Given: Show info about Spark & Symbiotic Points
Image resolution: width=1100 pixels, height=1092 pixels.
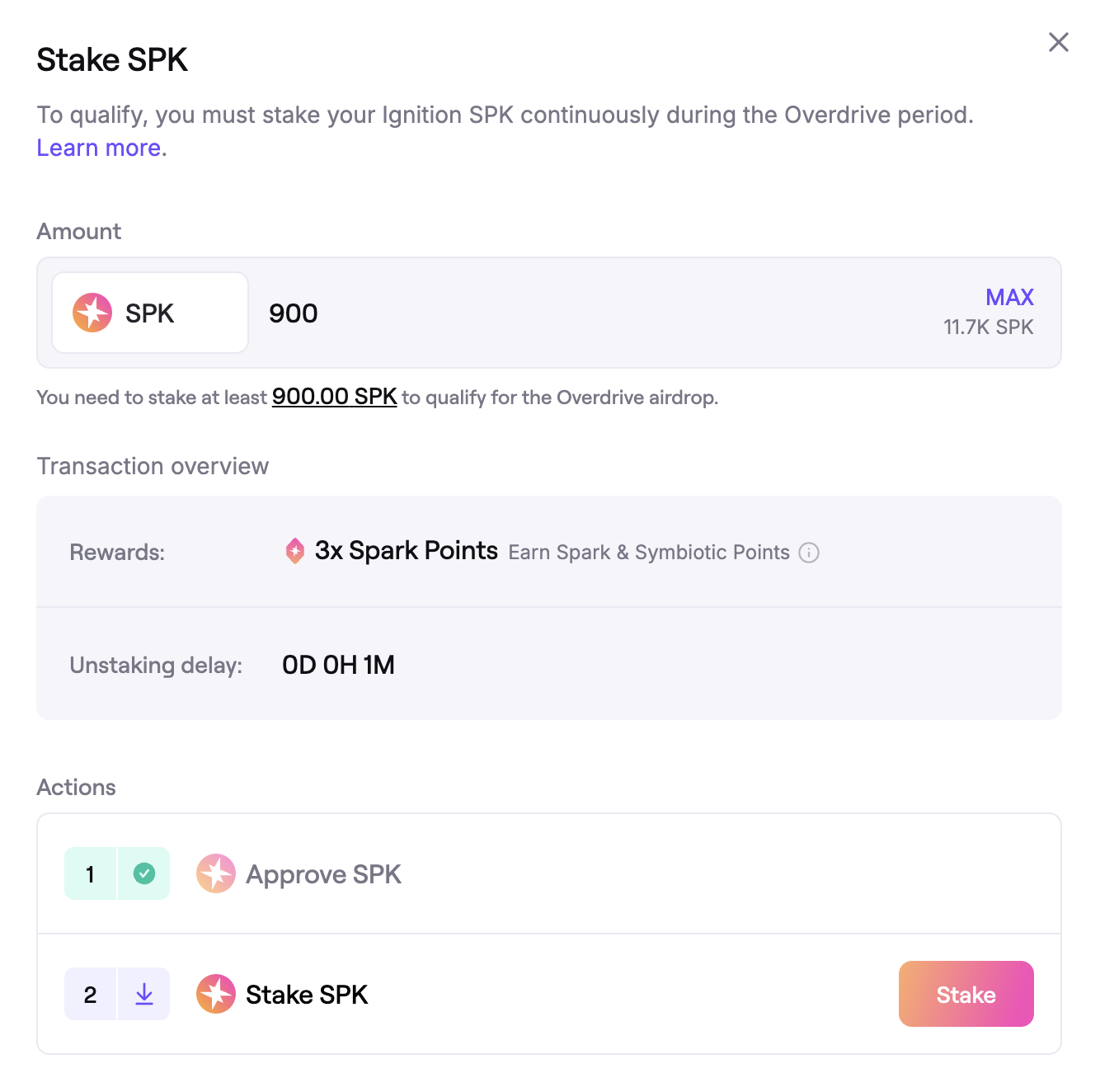Looking at the screenshot, I should 810,553.
